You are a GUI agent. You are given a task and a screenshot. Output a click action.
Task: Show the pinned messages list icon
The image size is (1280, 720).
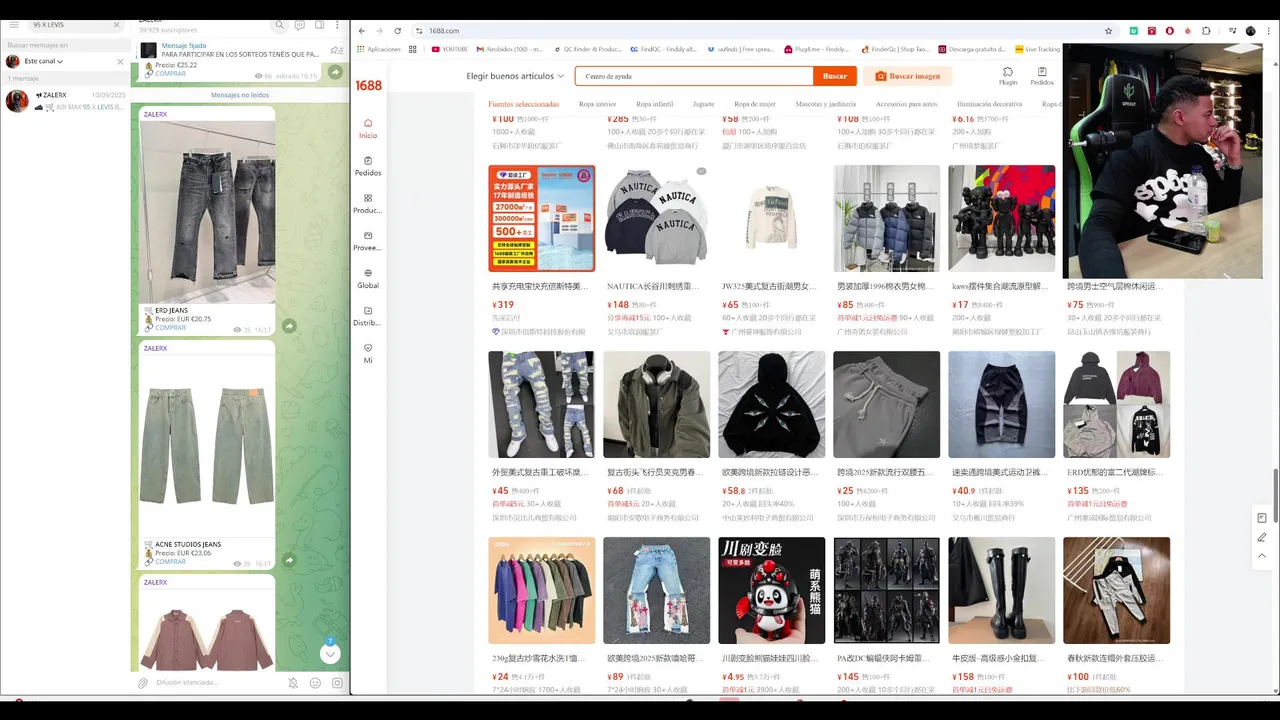tap(336, 50)
